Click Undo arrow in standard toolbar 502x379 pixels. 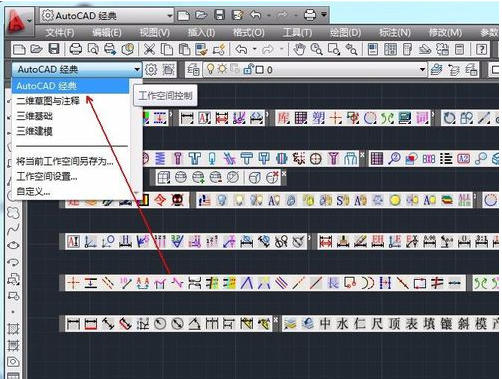242,50
